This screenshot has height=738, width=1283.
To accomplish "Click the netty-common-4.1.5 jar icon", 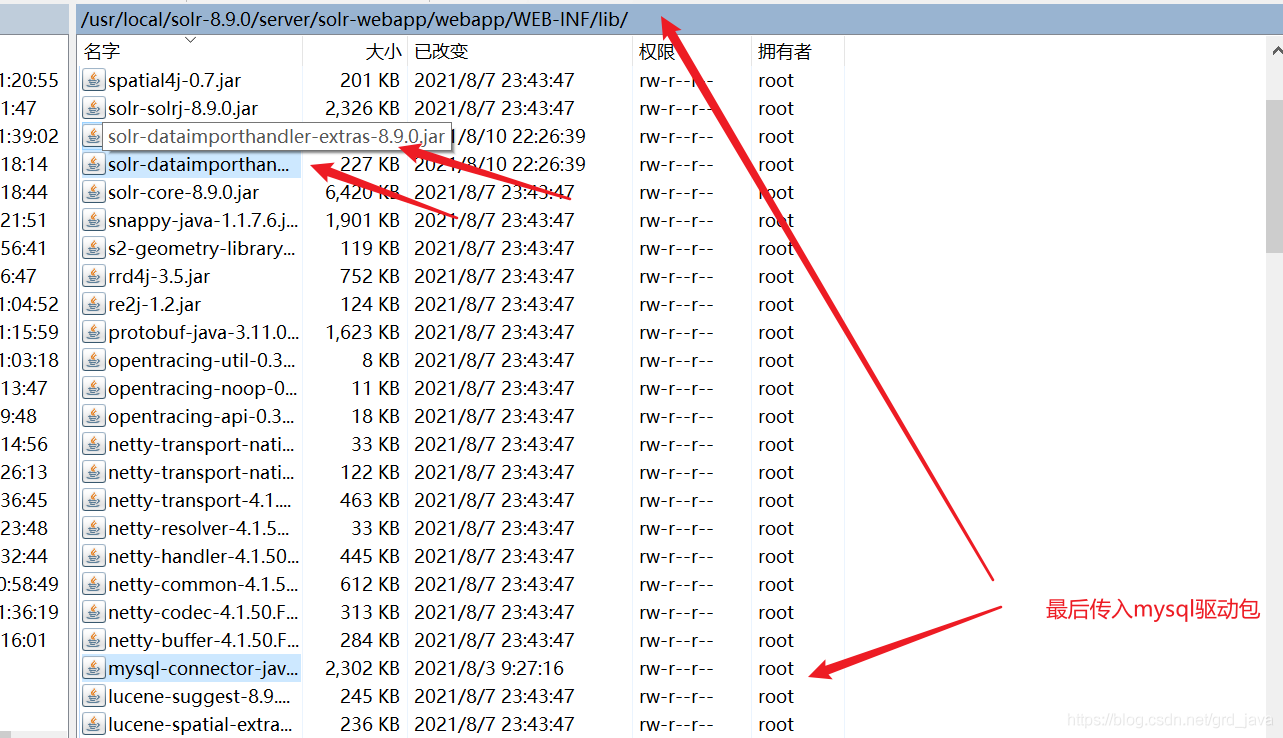I will point(94,584).
